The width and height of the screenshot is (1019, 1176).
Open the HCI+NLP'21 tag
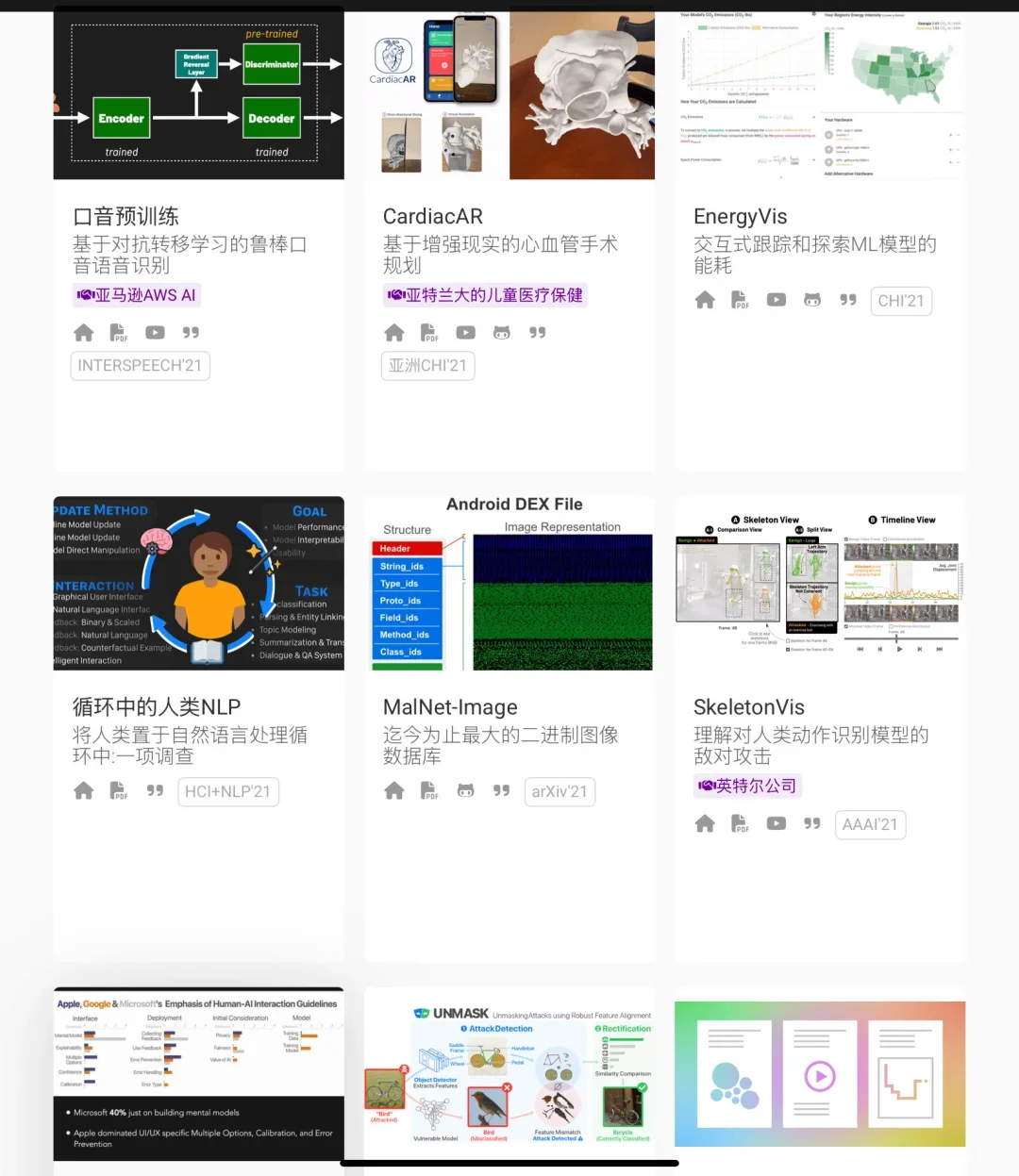click(227, 791)
